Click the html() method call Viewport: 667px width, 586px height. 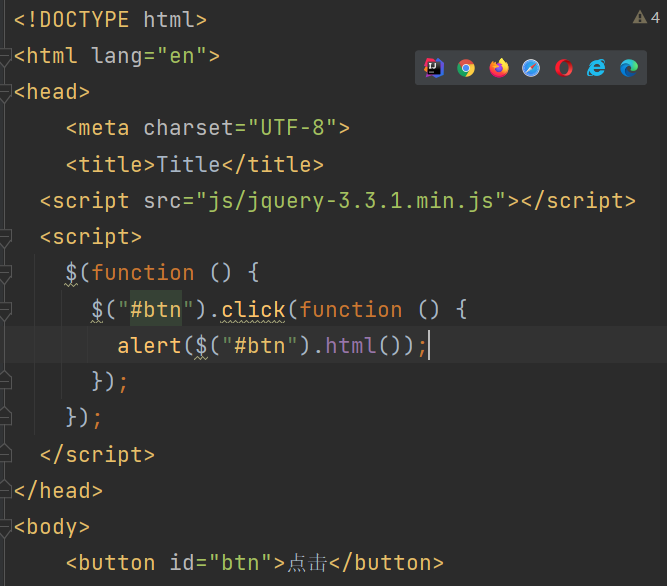click(x=363, y=346)
